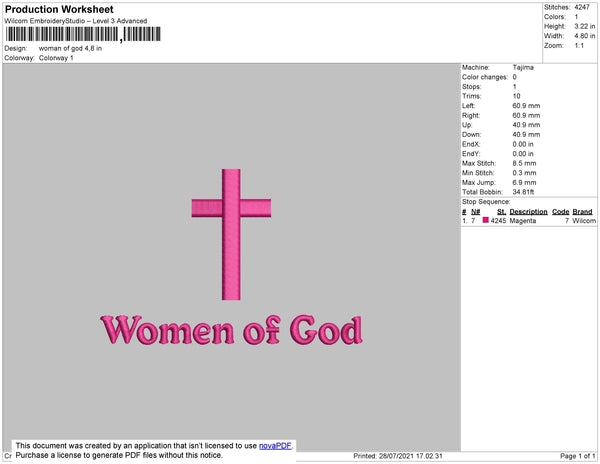
Task: Click the Trims value 10
Action: tap(516, 96)
